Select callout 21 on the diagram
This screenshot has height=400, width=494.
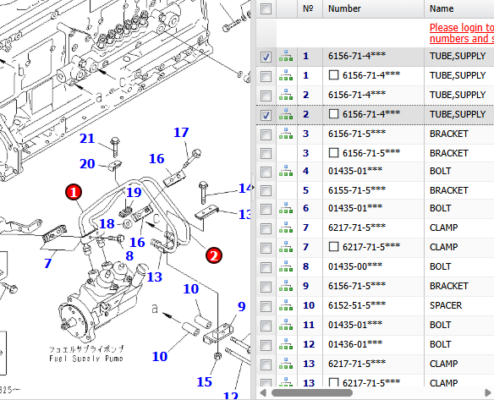[87, 138]
